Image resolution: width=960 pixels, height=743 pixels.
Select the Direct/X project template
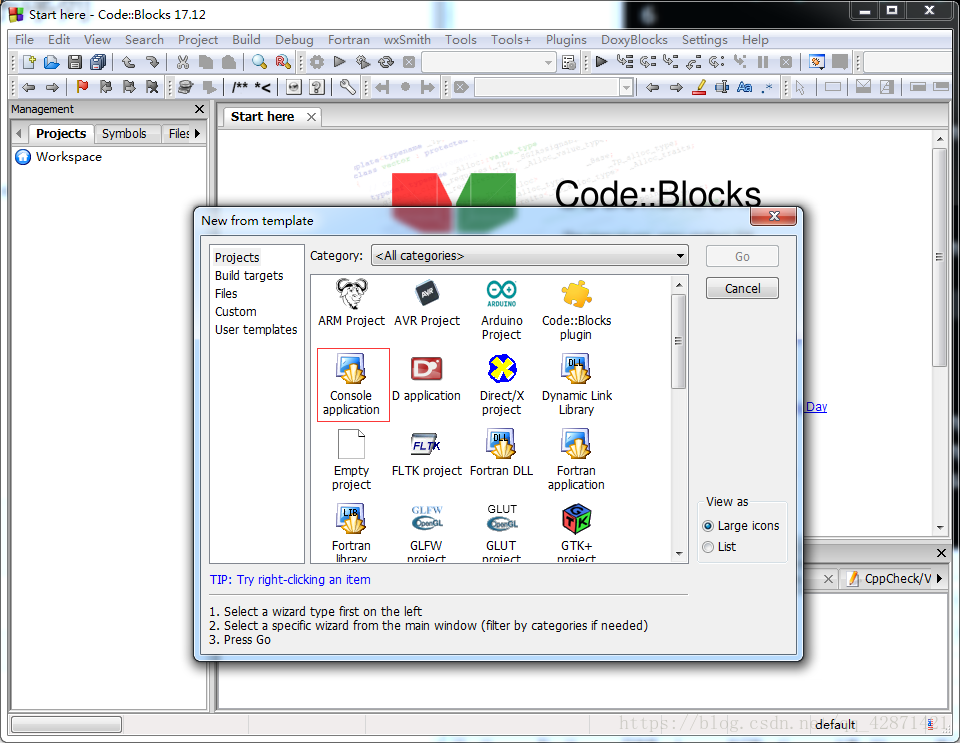coord(501,385)
